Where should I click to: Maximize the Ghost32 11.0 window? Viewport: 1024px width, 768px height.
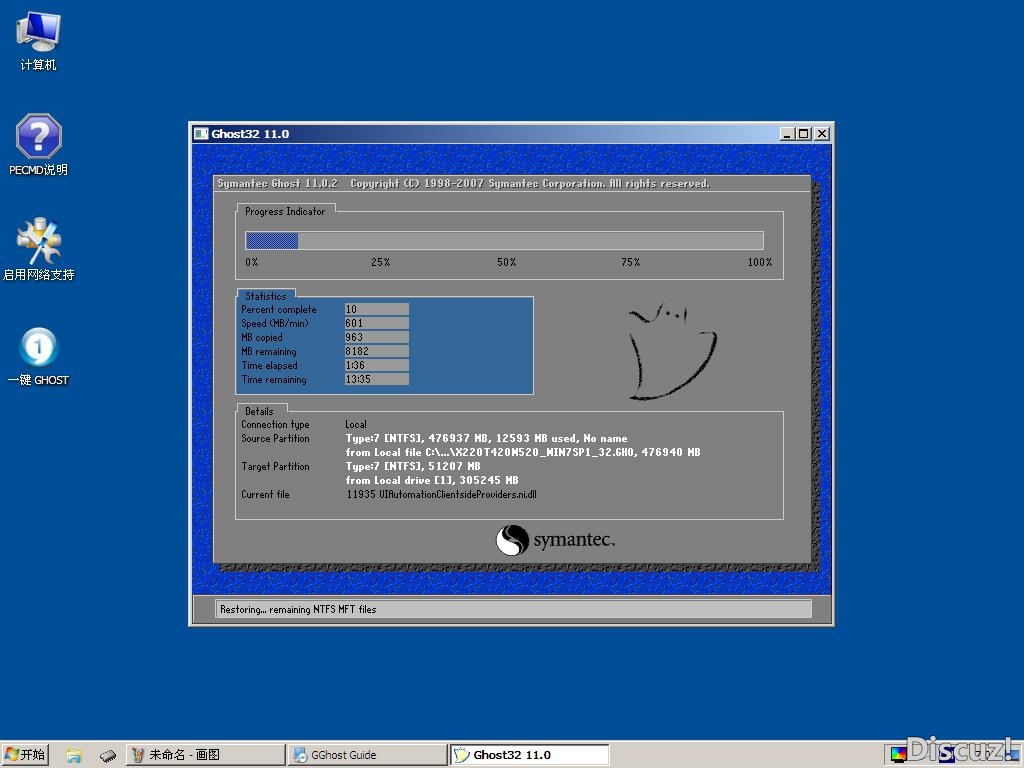[x=804, y=134]
